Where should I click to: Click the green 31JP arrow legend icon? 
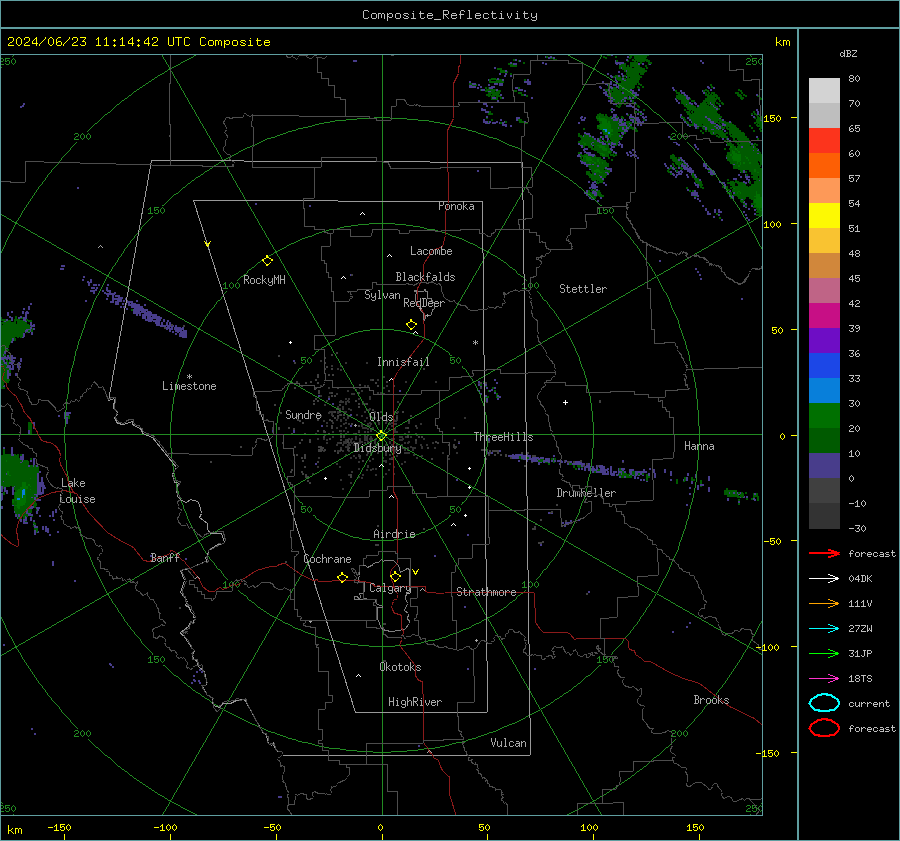tap(824, 653)
